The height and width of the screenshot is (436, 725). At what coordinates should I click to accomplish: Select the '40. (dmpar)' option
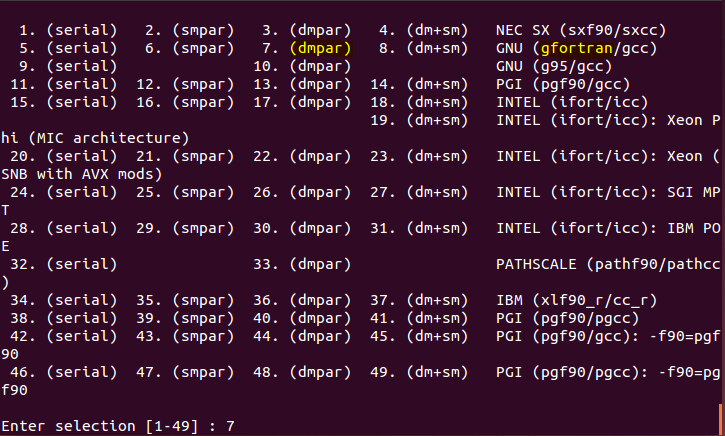pos(302,319)
